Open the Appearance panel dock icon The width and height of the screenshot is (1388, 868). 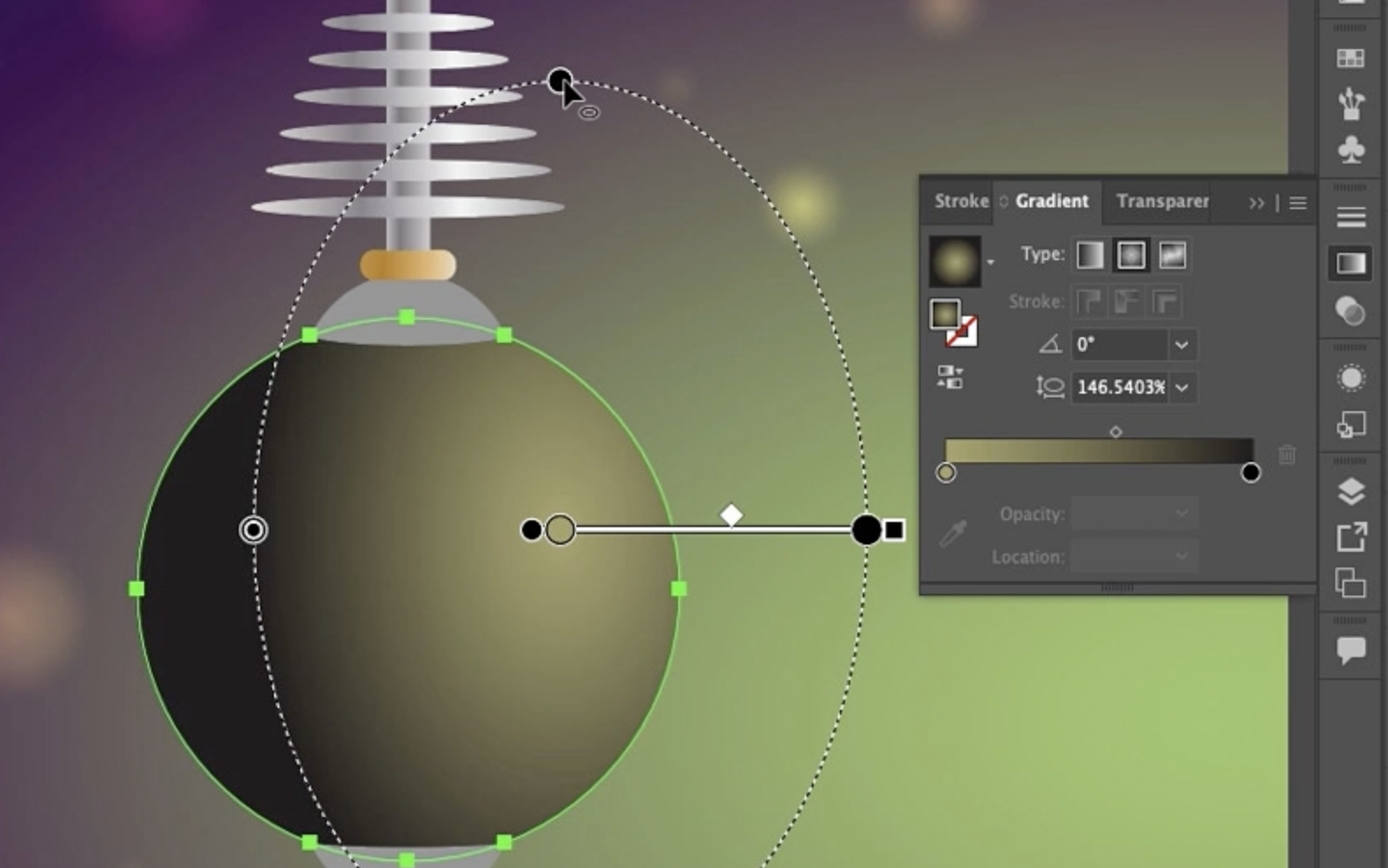point(1350,379)
